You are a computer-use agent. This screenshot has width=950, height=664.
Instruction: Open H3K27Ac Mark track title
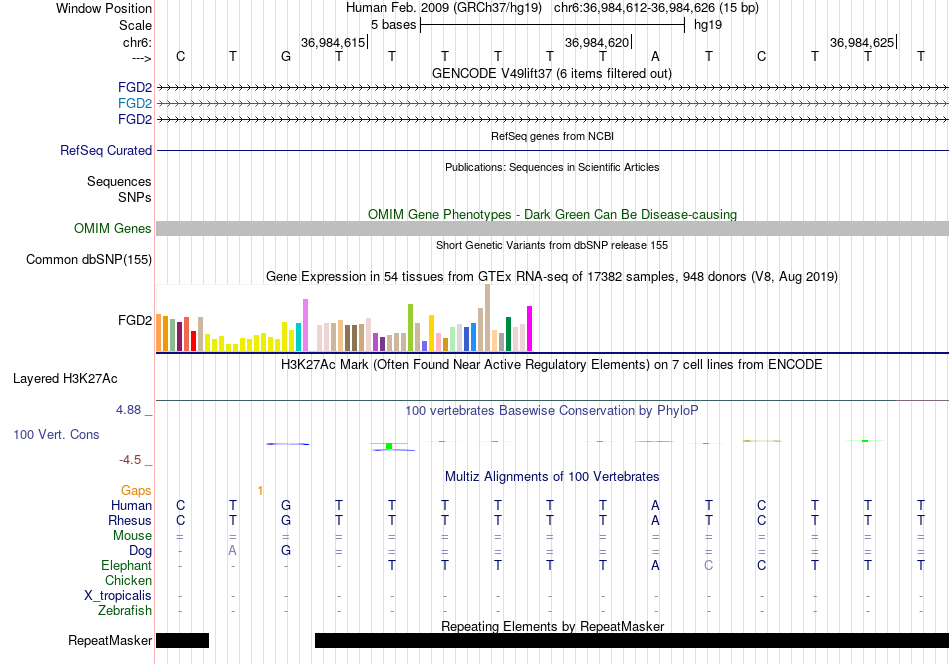point(551,365)
